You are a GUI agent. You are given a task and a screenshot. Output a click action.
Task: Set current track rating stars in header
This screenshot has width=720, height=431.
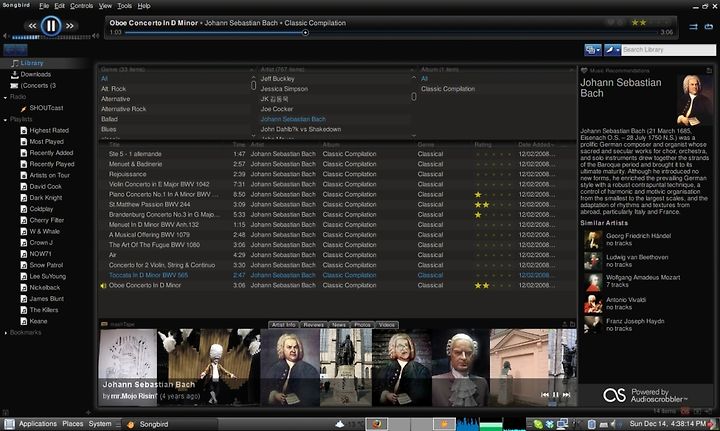652,22
